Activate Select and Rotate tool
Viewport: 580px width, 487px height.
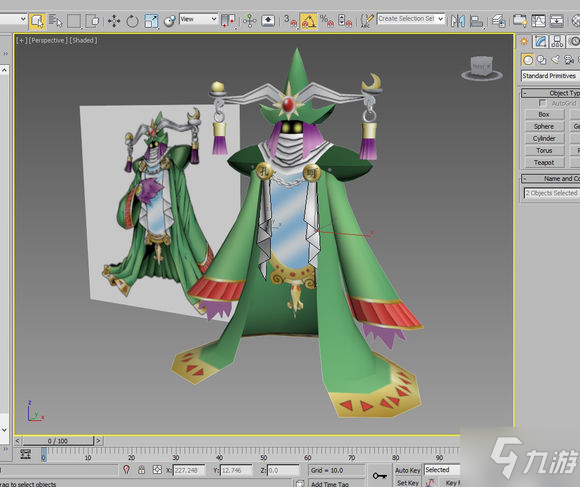pos(132,21)
